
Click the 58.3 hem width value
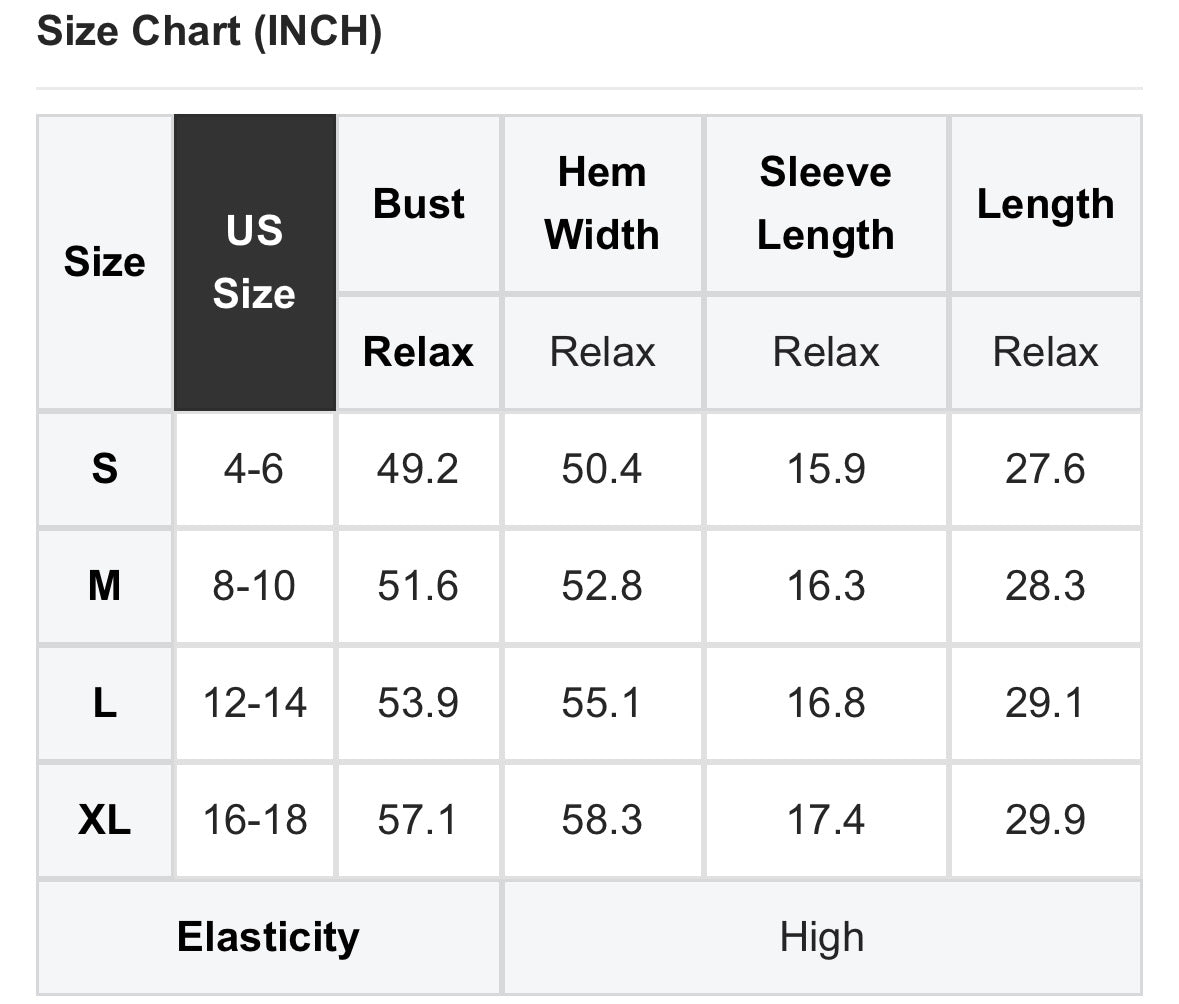[602, 820]
